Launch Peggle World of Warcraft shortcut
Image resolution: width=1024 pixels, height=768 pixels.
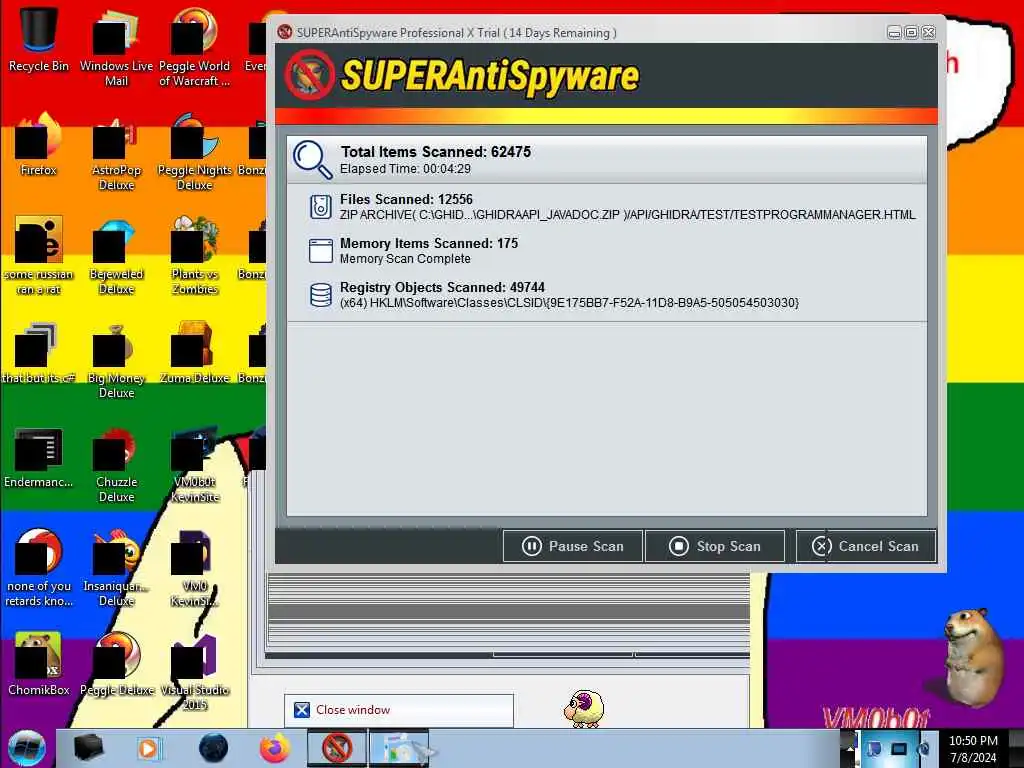pos(194,47)
